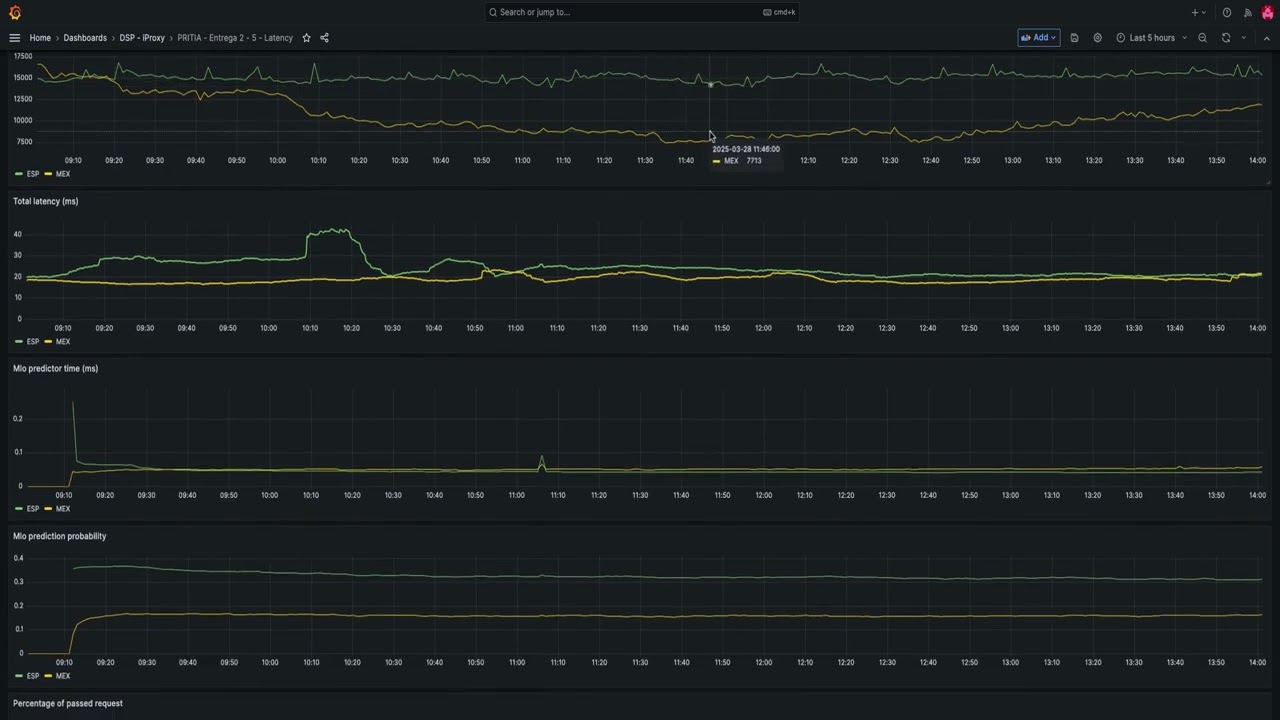
Task: Go to Home breadcrumb
Action: pos(40,38)
